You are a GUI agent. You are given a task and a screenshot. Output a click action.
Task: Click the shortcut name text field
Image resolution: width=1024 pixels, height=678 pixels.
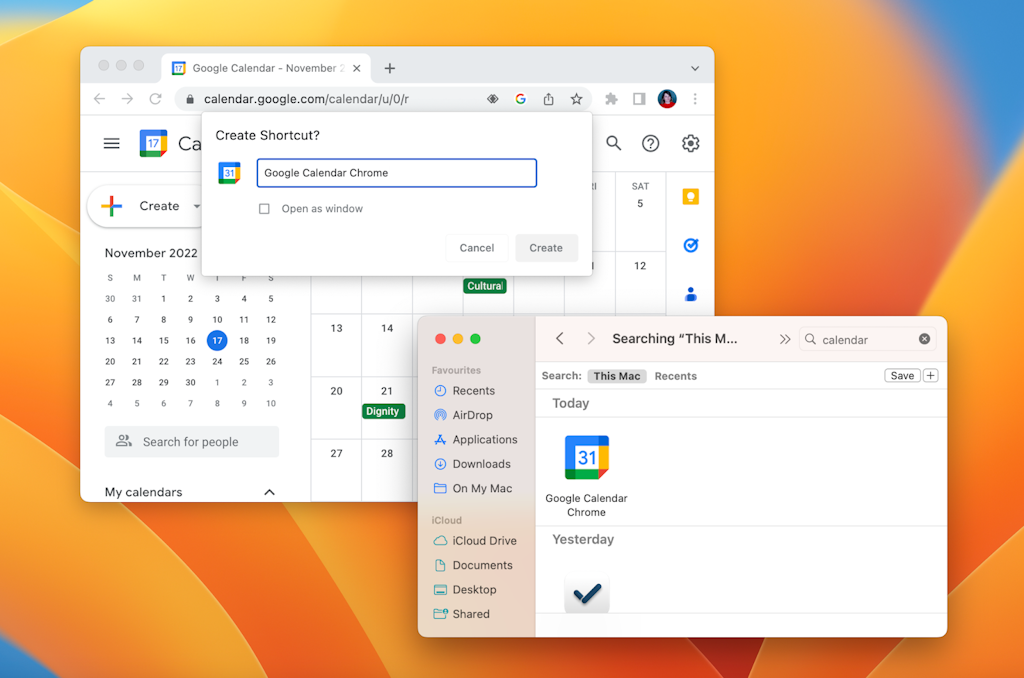(x=396, y=173)
